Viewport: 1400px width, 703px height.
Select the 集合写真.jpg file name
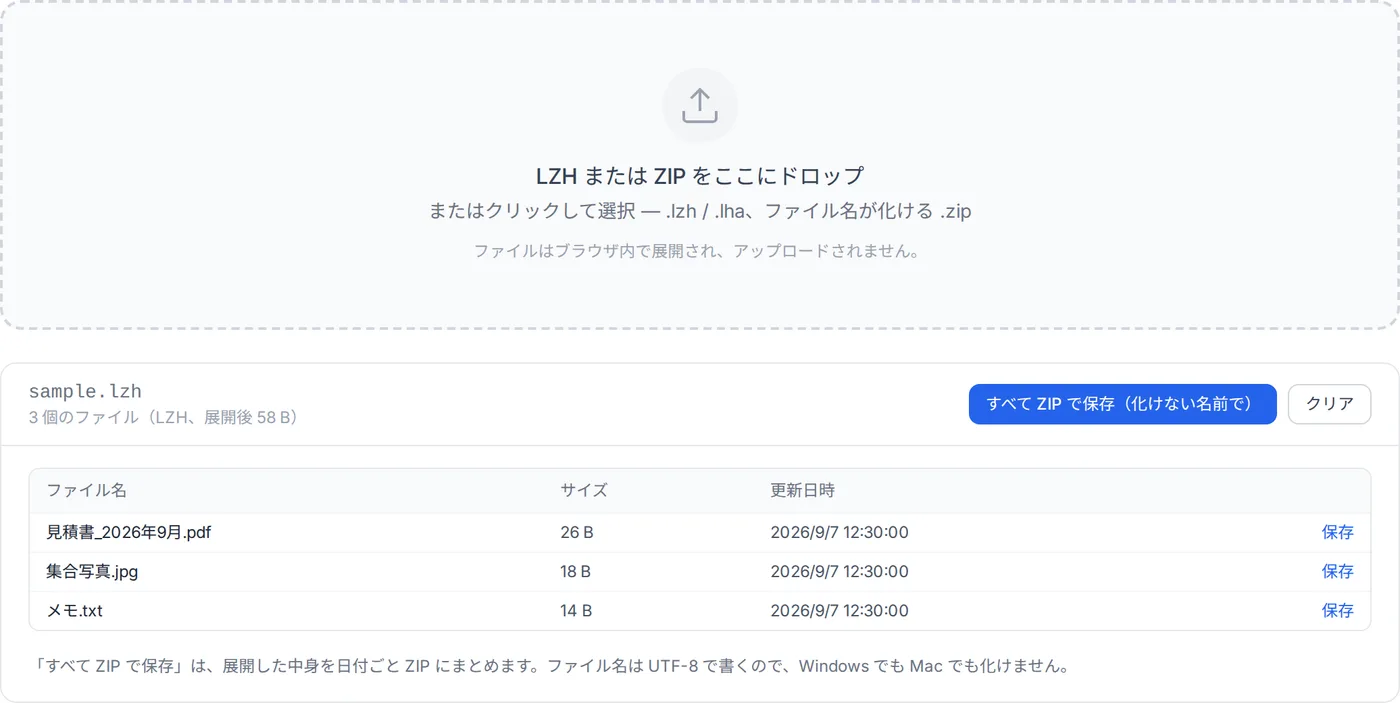(x=92, y=571)
